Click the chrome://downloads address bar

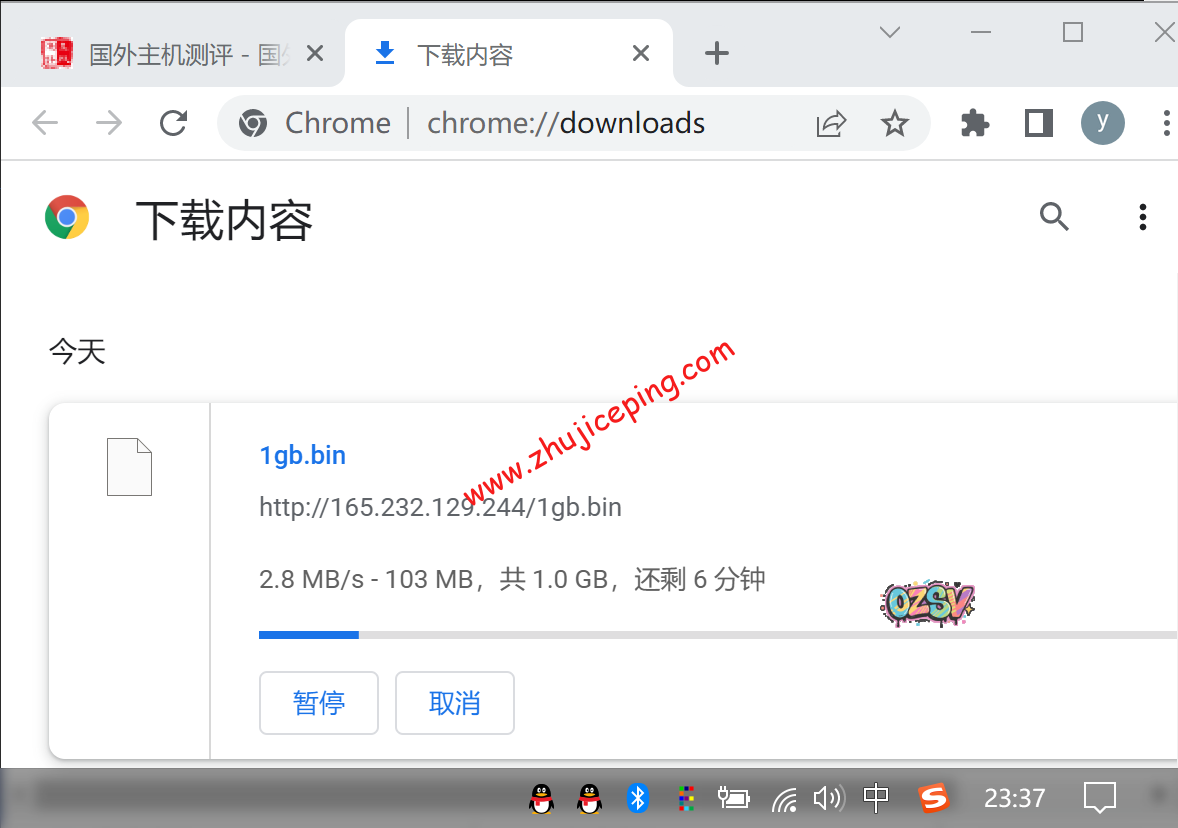click(565, 123)
